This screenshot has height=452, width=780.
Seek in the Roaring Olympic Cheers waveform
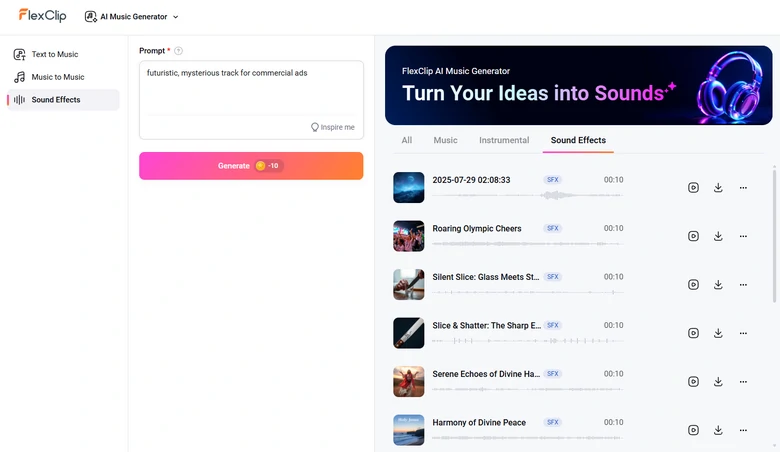[527, 244]
